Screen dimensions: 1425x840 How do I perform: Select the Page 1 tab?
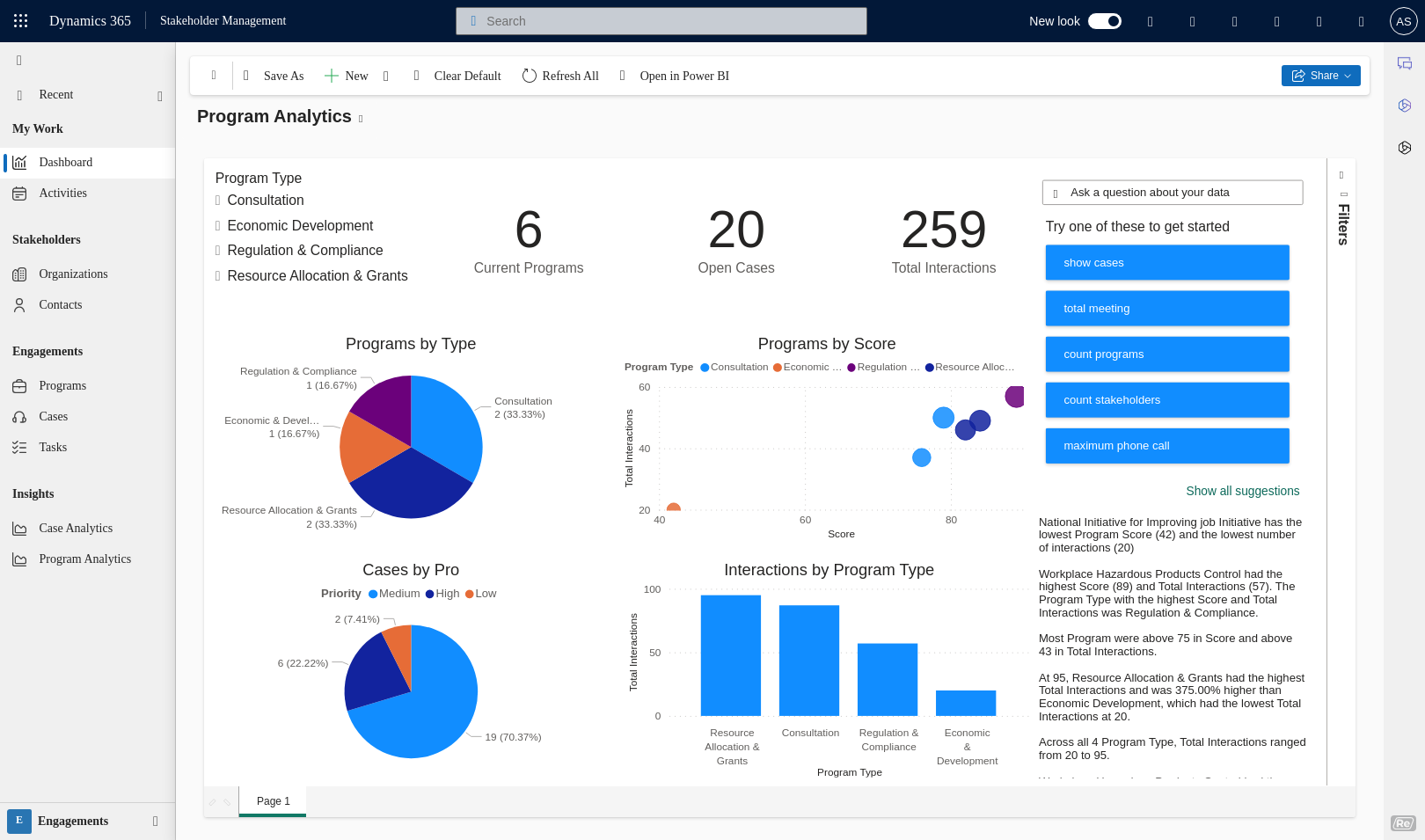(273, 801)
